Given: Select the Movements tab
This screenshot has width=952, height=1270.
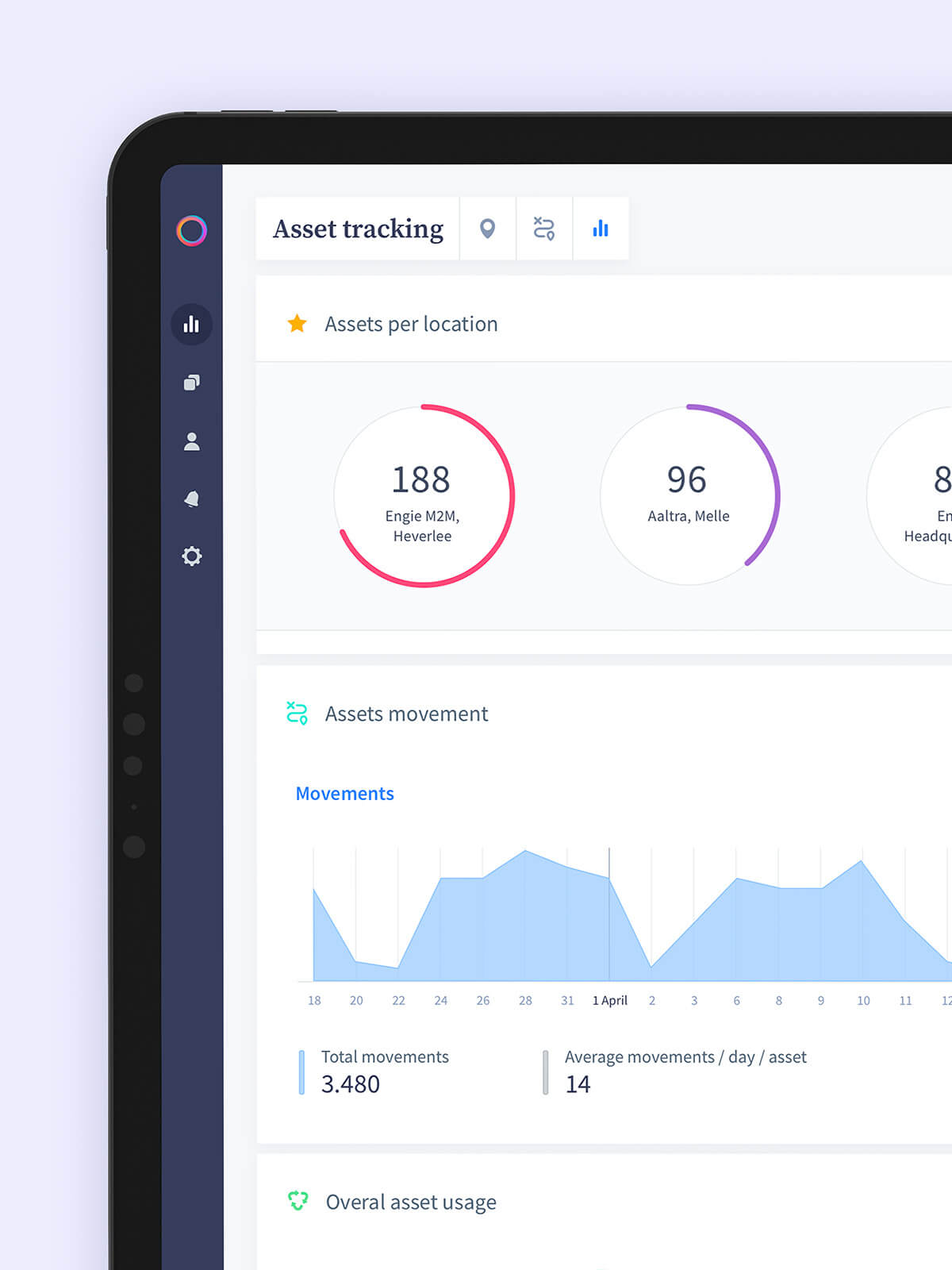Looking at the screenshot, I should [x=344, y=793].
